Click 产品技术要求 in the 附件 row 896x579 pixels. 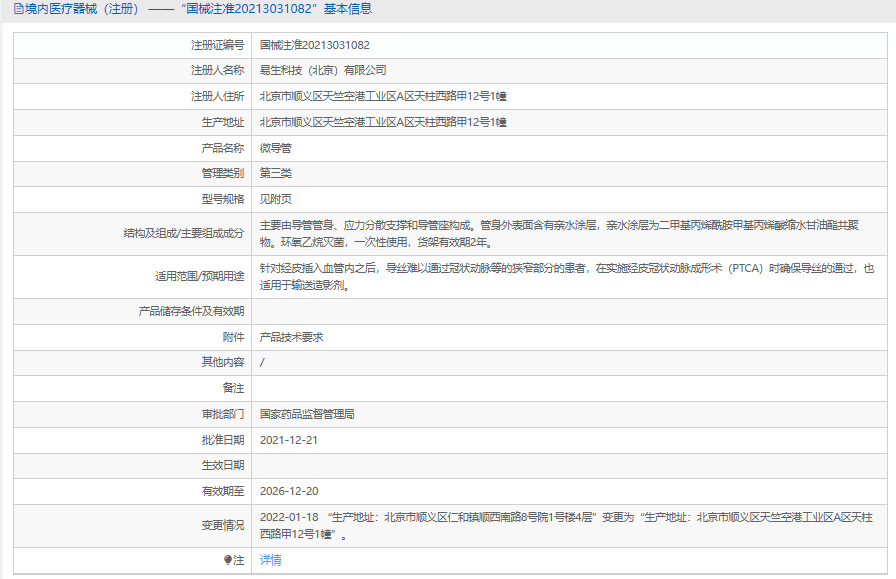pyautogui.click(x=291, y=337)
